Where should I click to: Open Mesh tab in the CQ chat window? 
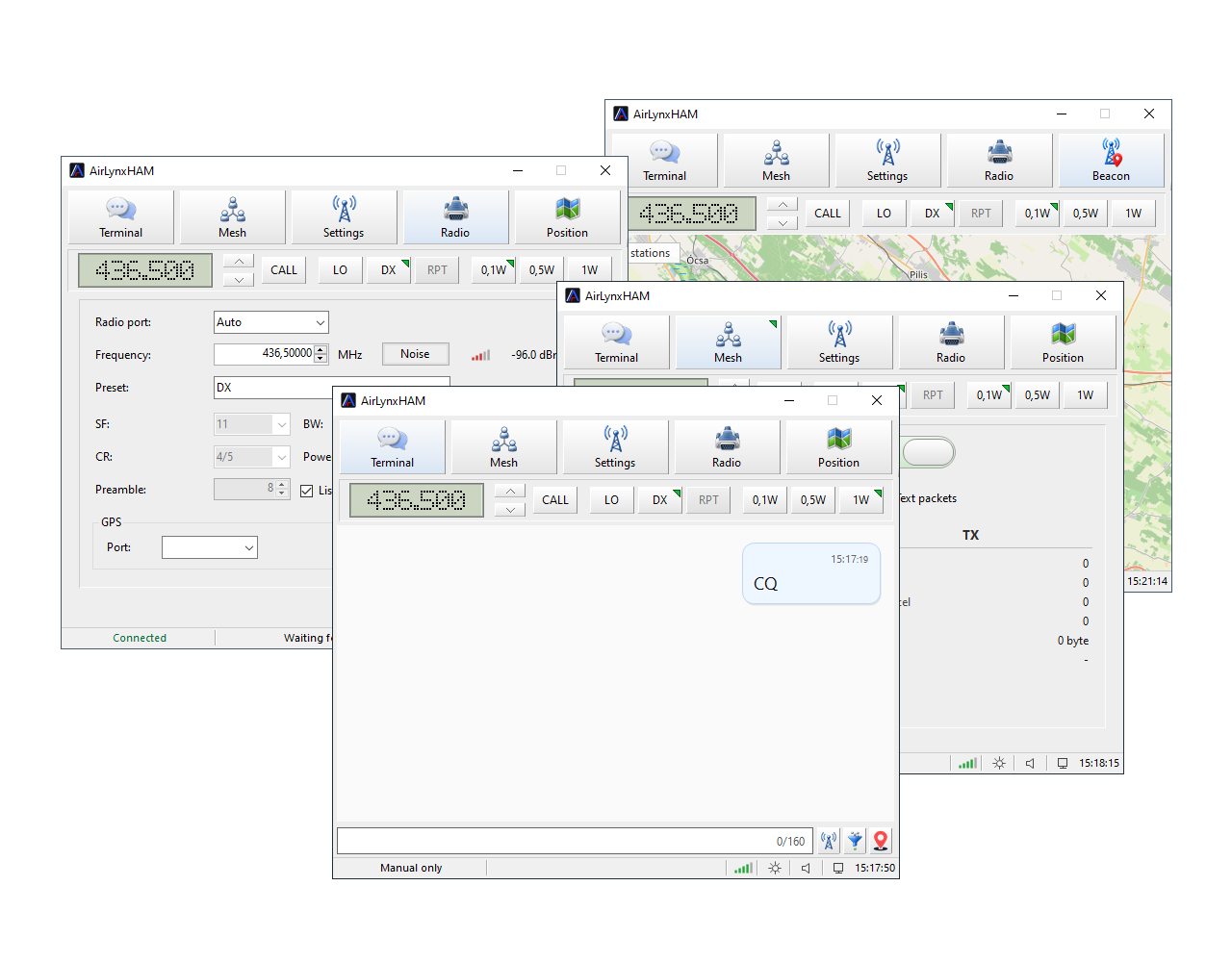point(503,446)
